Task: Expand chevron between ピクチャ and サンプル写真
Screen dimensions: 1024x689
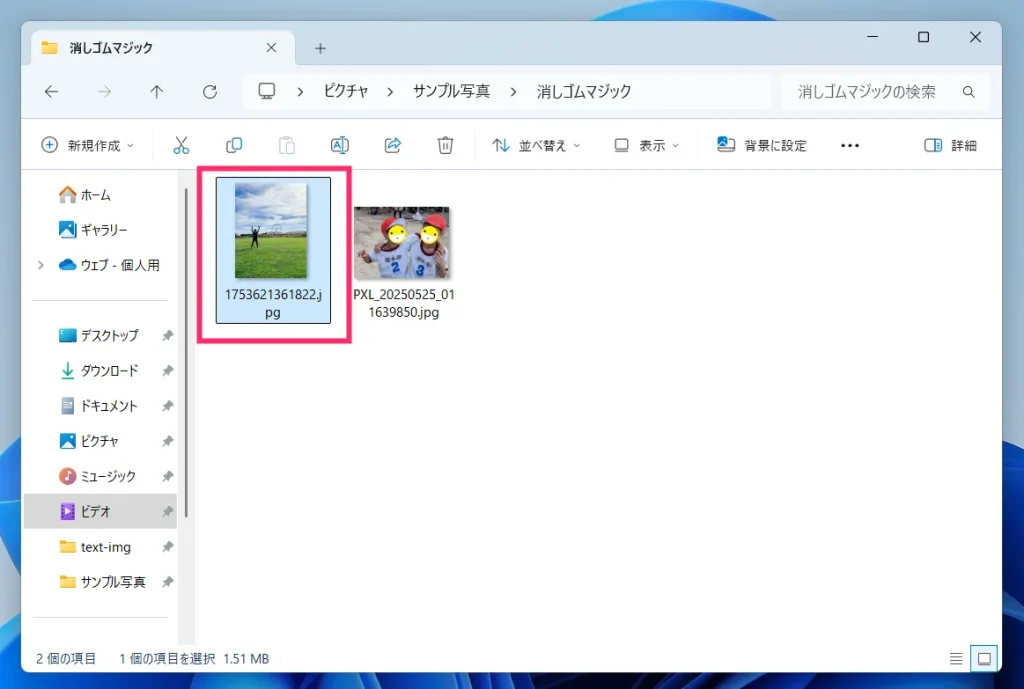Action: pos(390,91)
